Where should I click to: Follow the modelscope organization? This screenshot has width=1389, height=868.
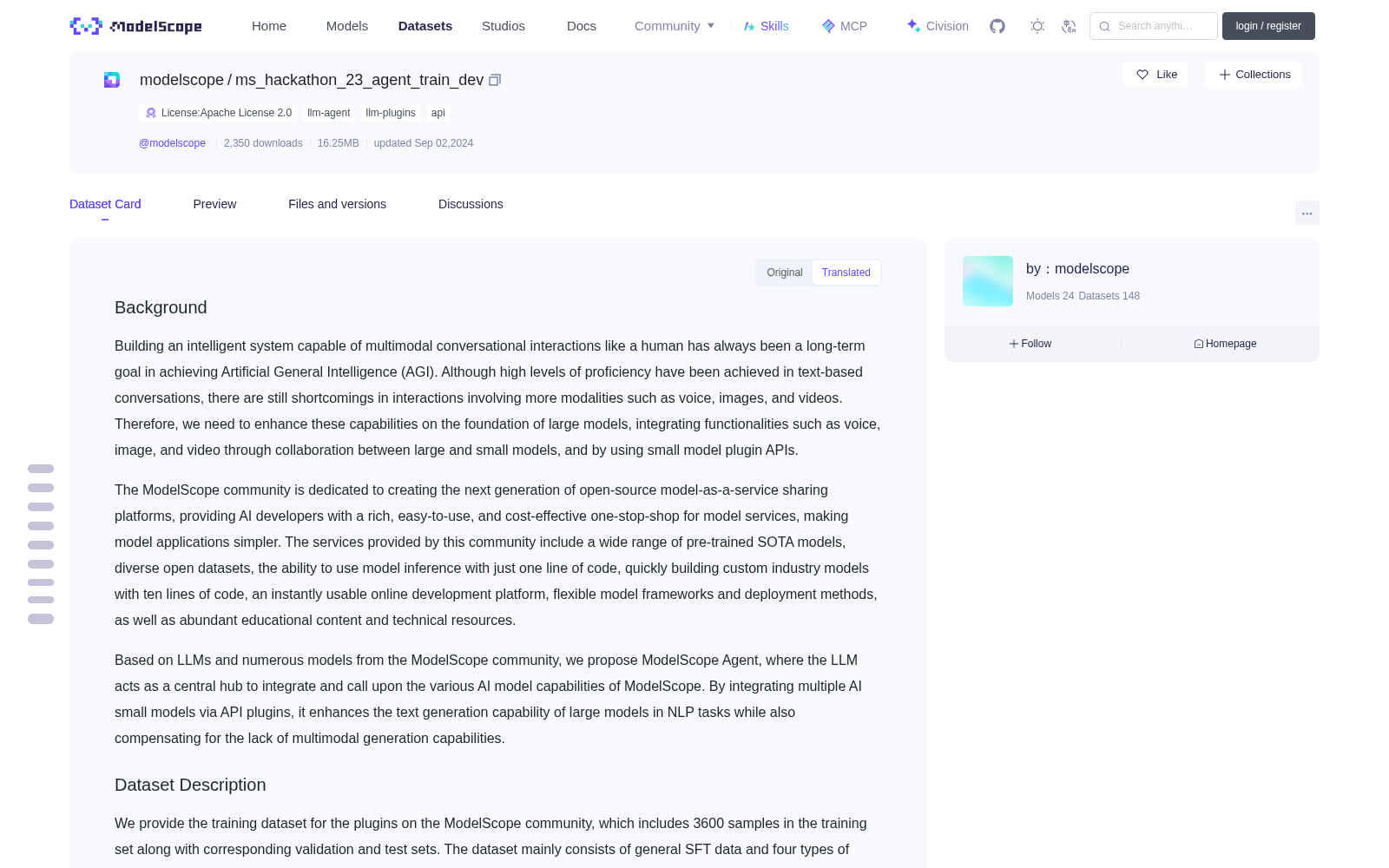point(1030,344)
